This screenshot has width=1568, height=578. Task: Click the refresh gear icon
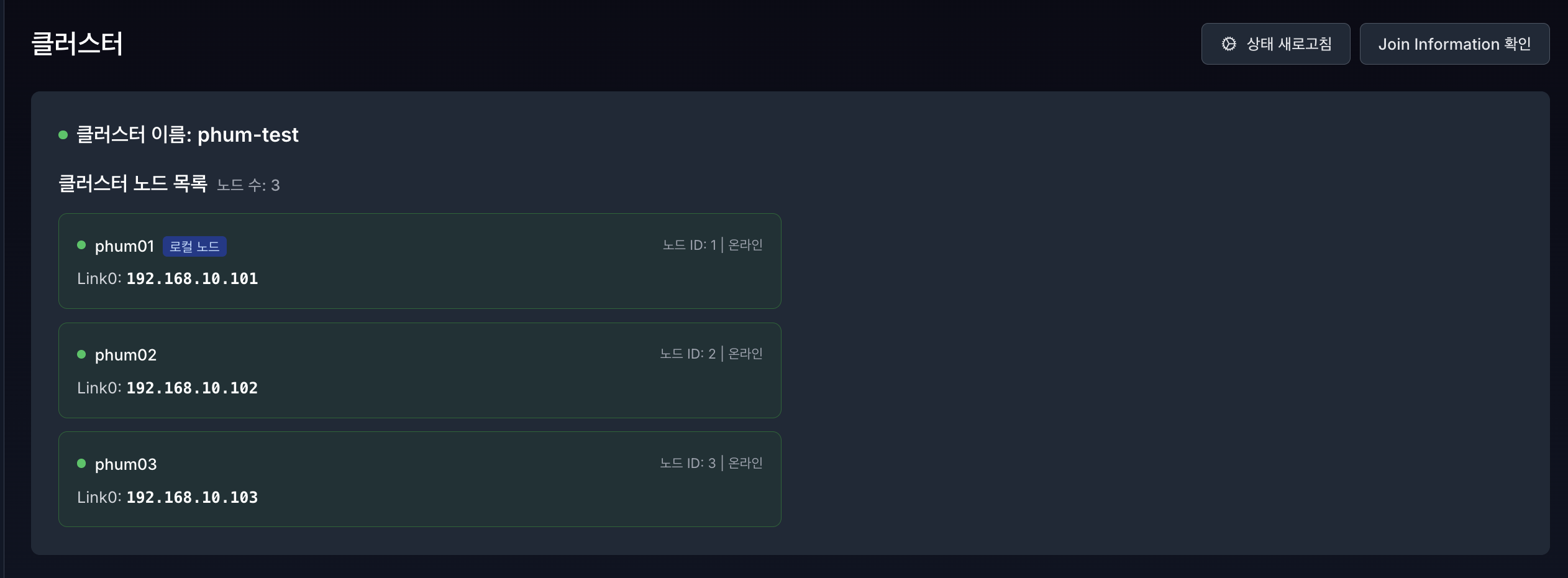(1228, 44)
